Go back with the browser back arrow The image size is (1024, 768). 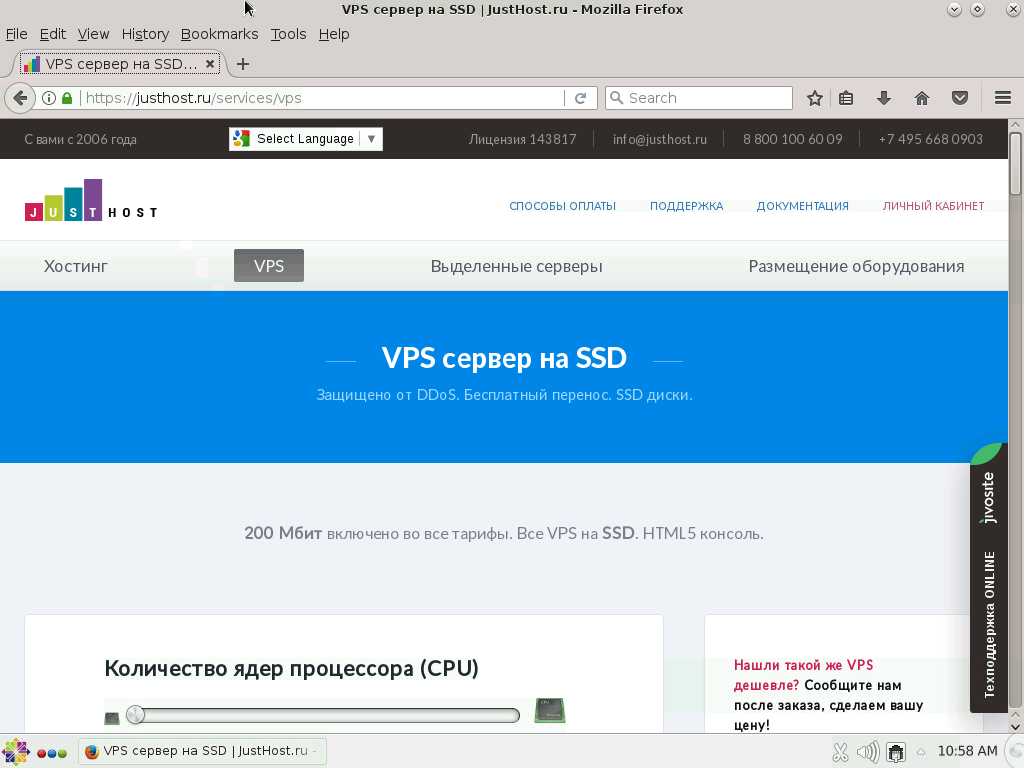pos(20,98)
